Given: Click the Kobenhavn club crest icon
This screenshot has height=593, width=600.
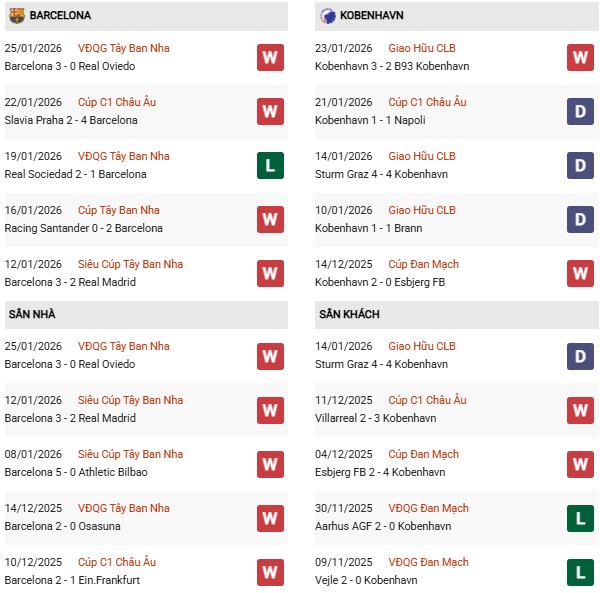Looking at the screenshot, I should (x=328, y=16).
